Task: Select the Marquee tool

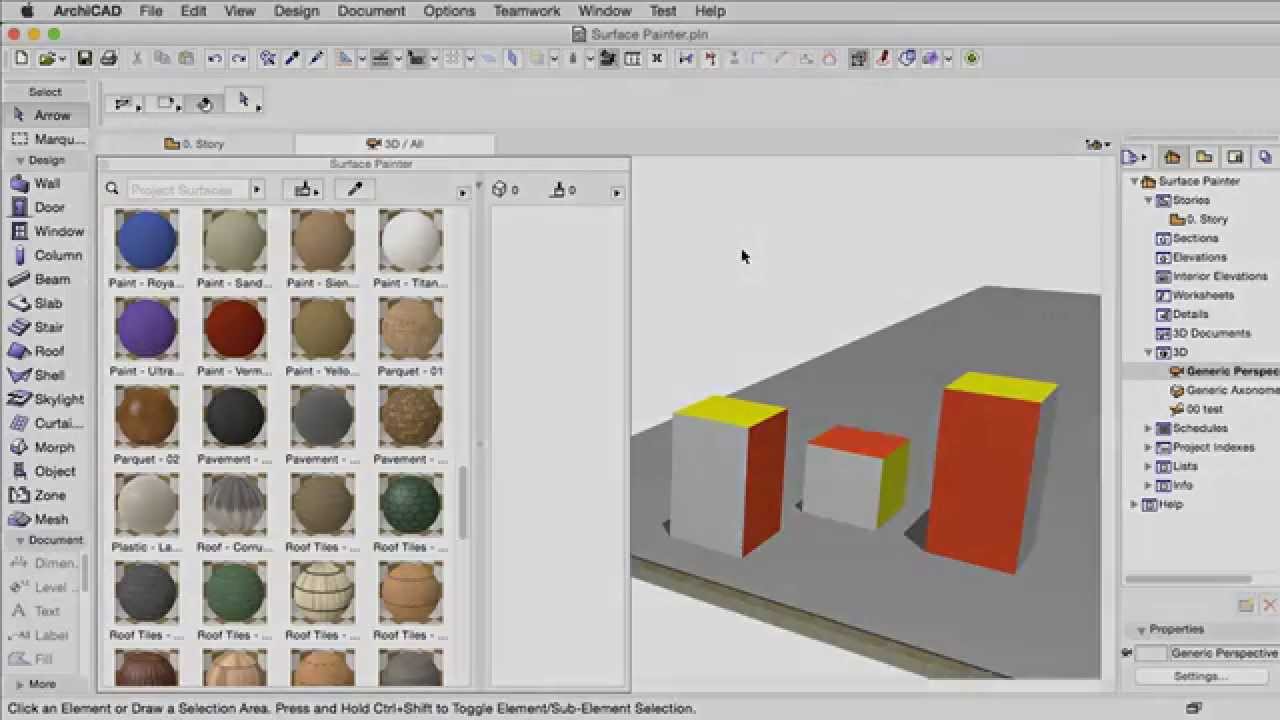Action: 45,139
